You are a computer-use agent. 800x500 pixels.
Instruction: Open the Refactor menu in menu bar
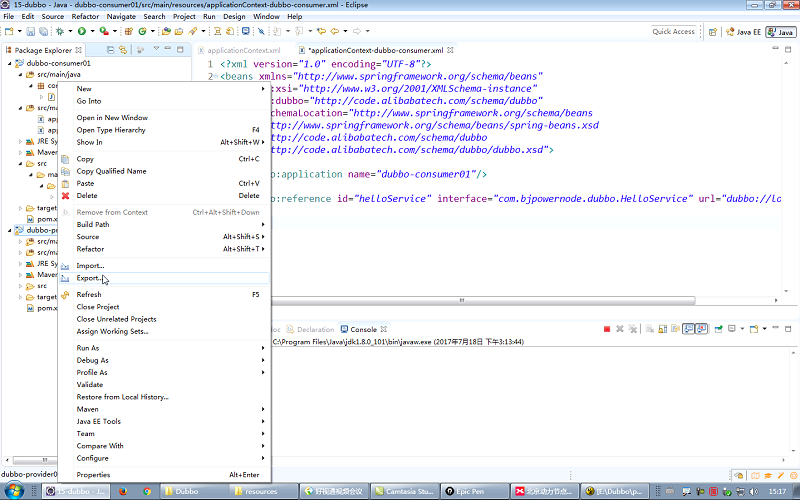point(85,17)
